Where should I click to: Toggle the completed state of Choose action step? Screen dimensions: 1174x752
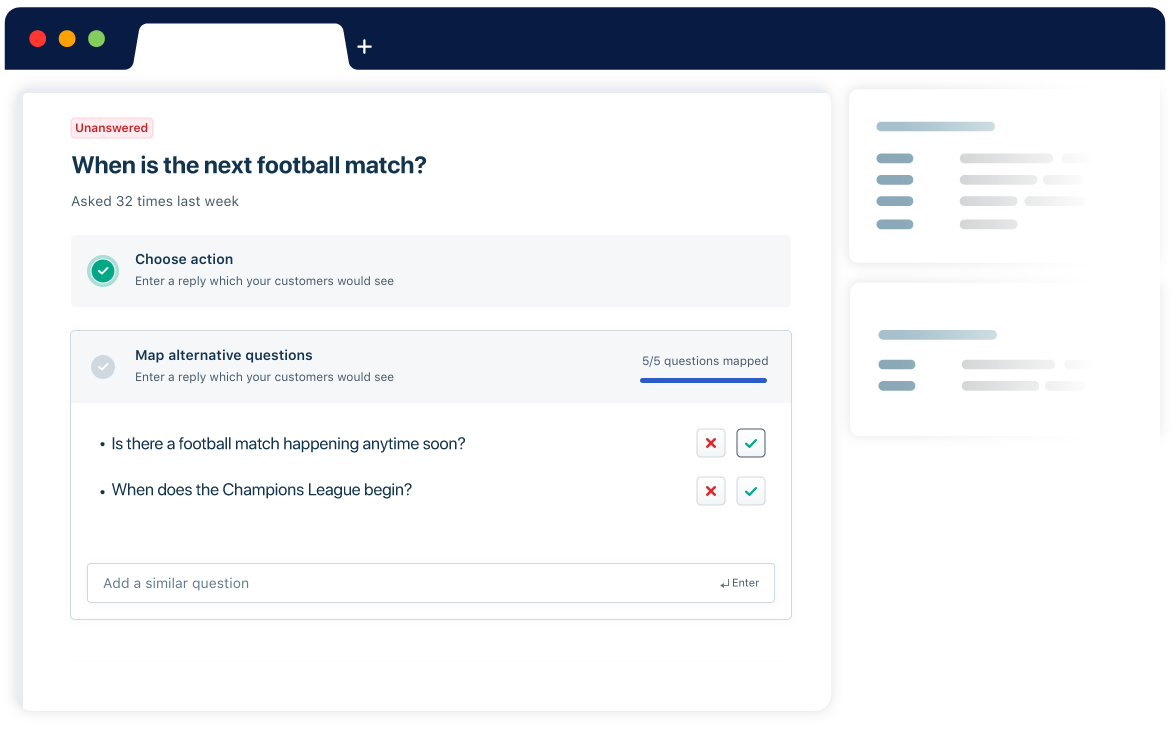click(x=103, y=270)
